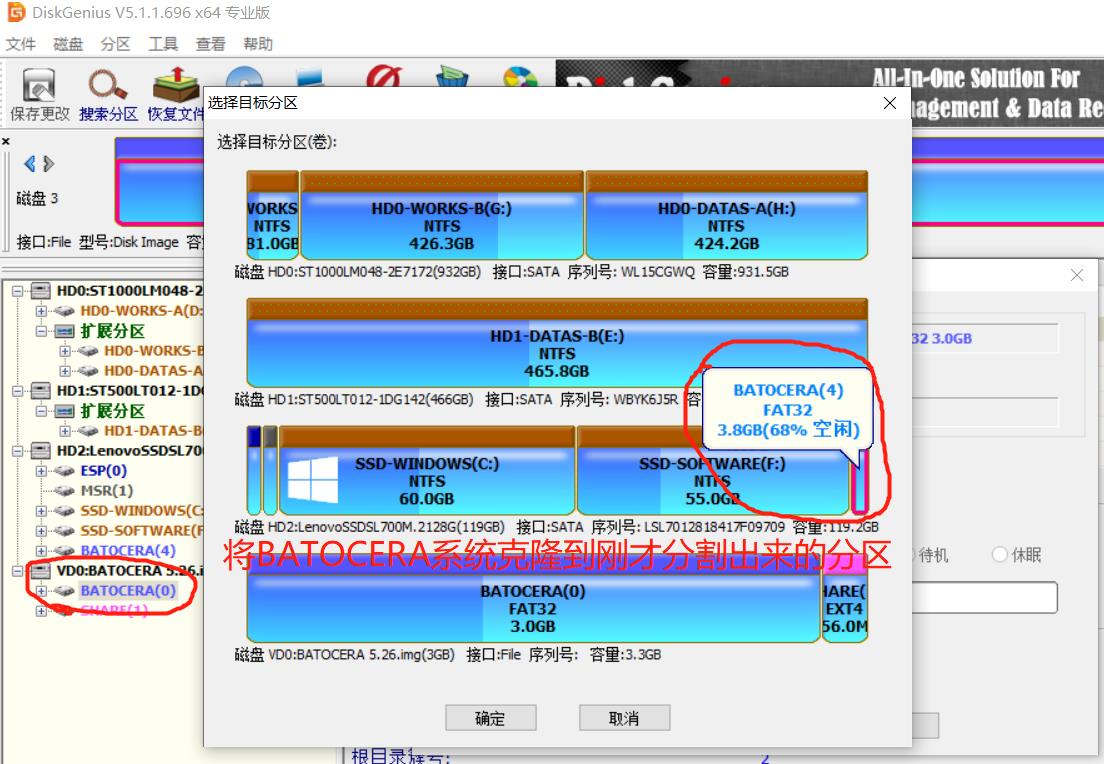This screenshot has width=1104, height=764.
Task: Select HD0-WORKS-A(D: label in tree
Action: (x=142, y=311)
